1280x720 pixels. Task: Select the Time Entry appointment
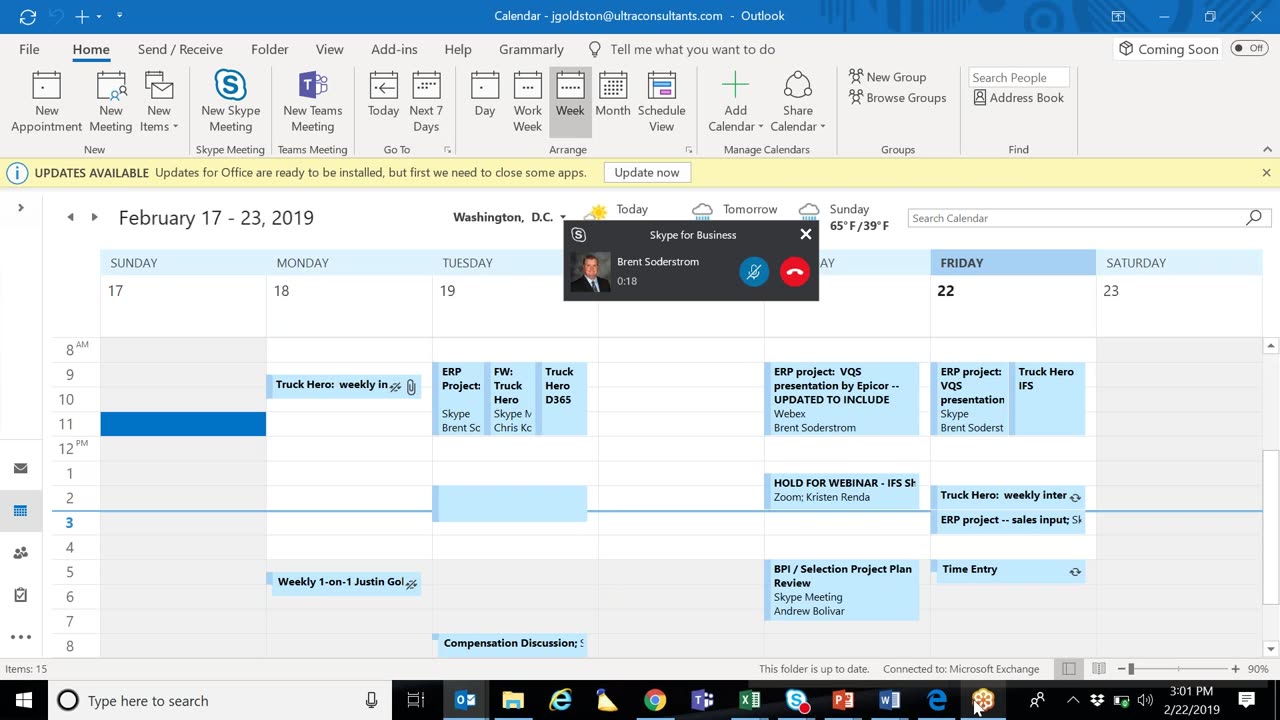(x=1009, y=569)
